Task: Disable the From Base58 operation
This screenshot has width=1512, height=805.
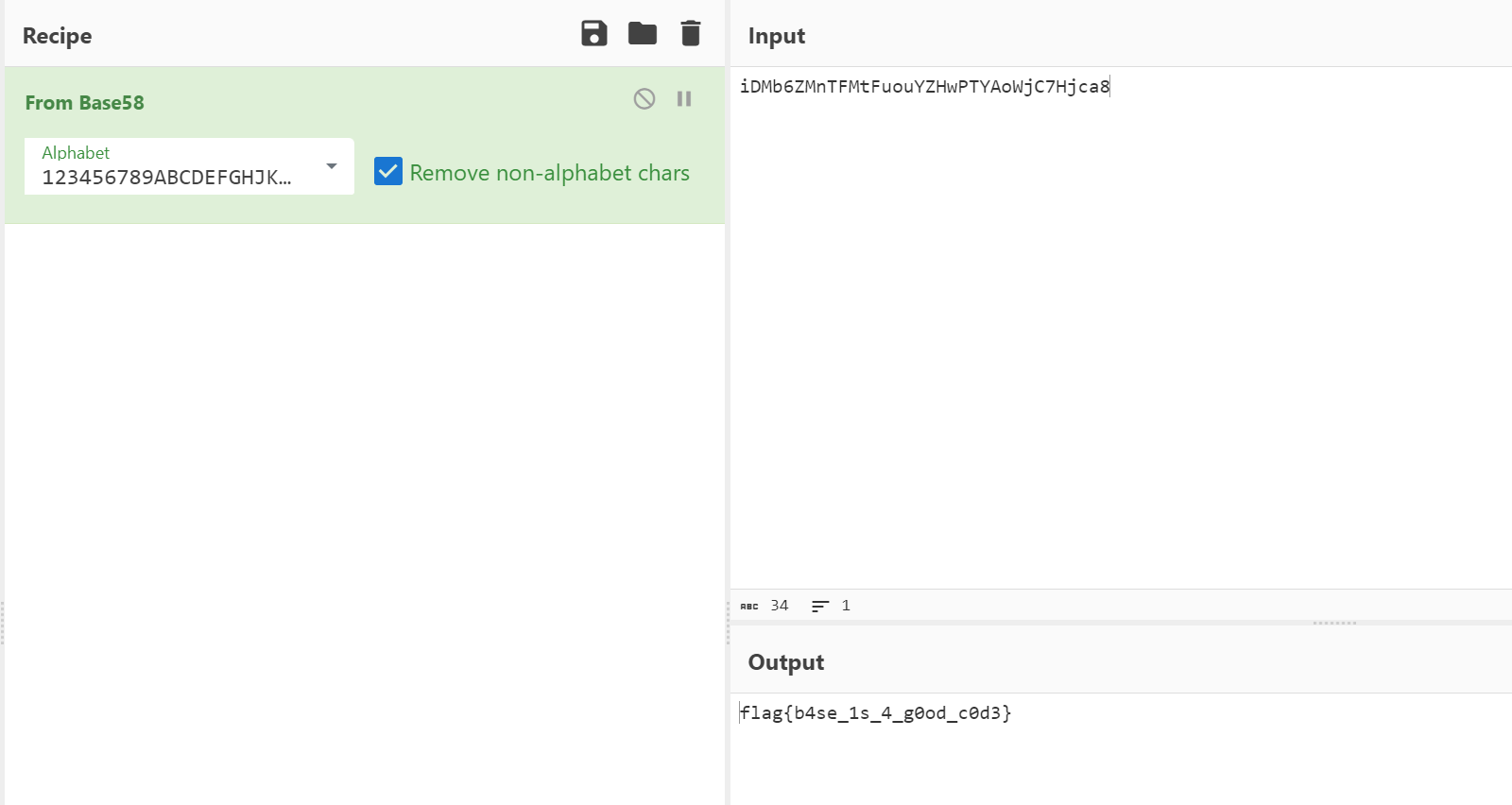Action: (644, 99)
